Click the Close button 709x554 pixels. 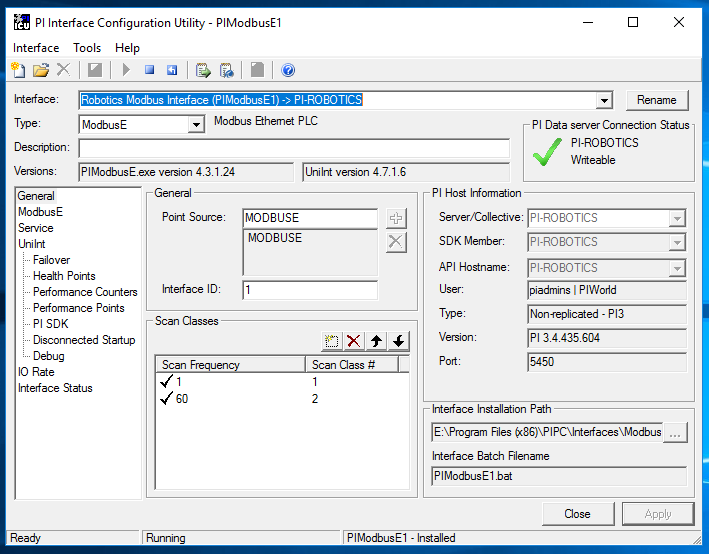pyautogui.click(x=577, y=514)
